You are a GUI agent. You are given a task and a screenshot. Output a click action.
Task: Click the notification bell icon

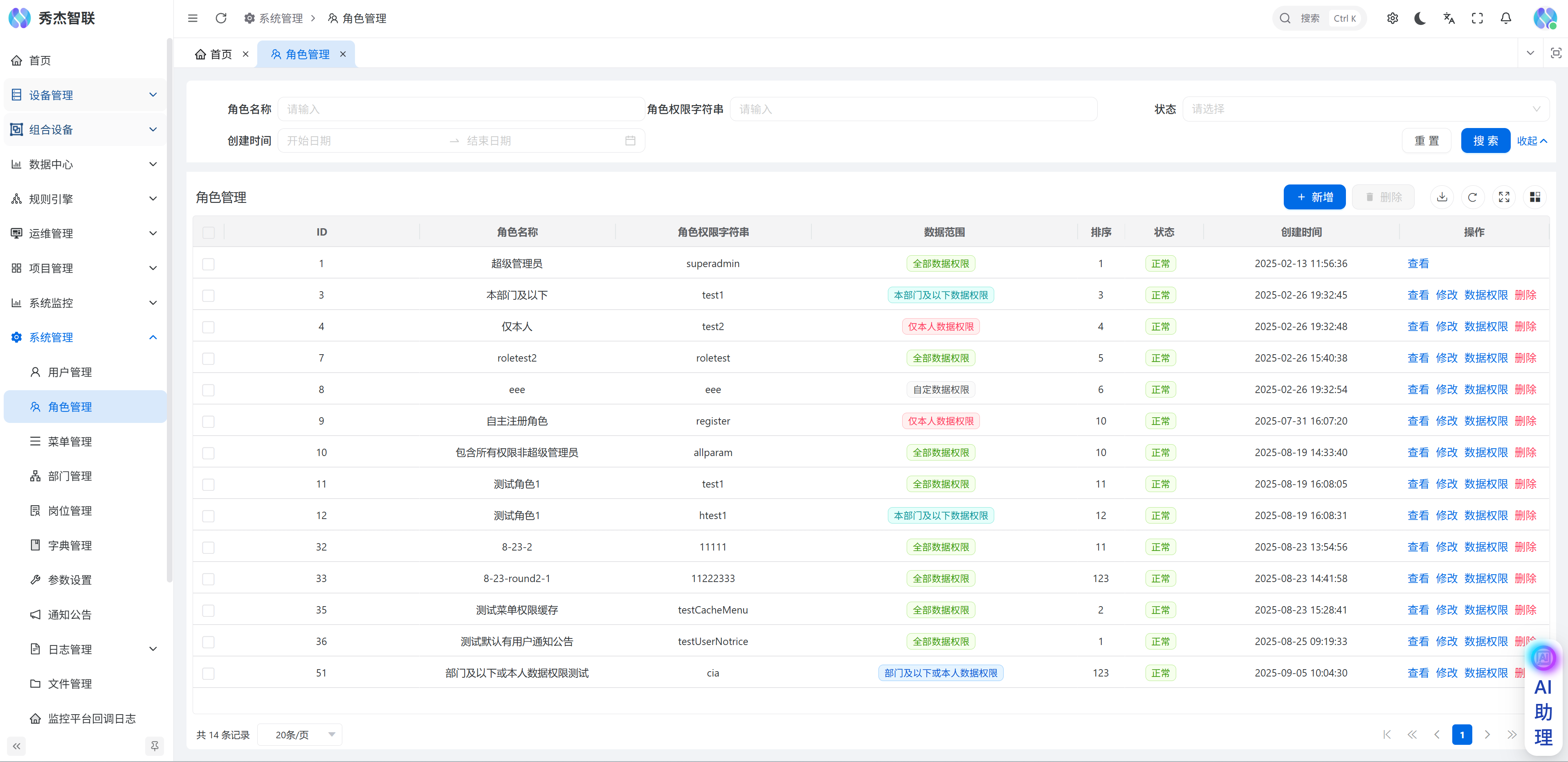[x=1505, y=18]
